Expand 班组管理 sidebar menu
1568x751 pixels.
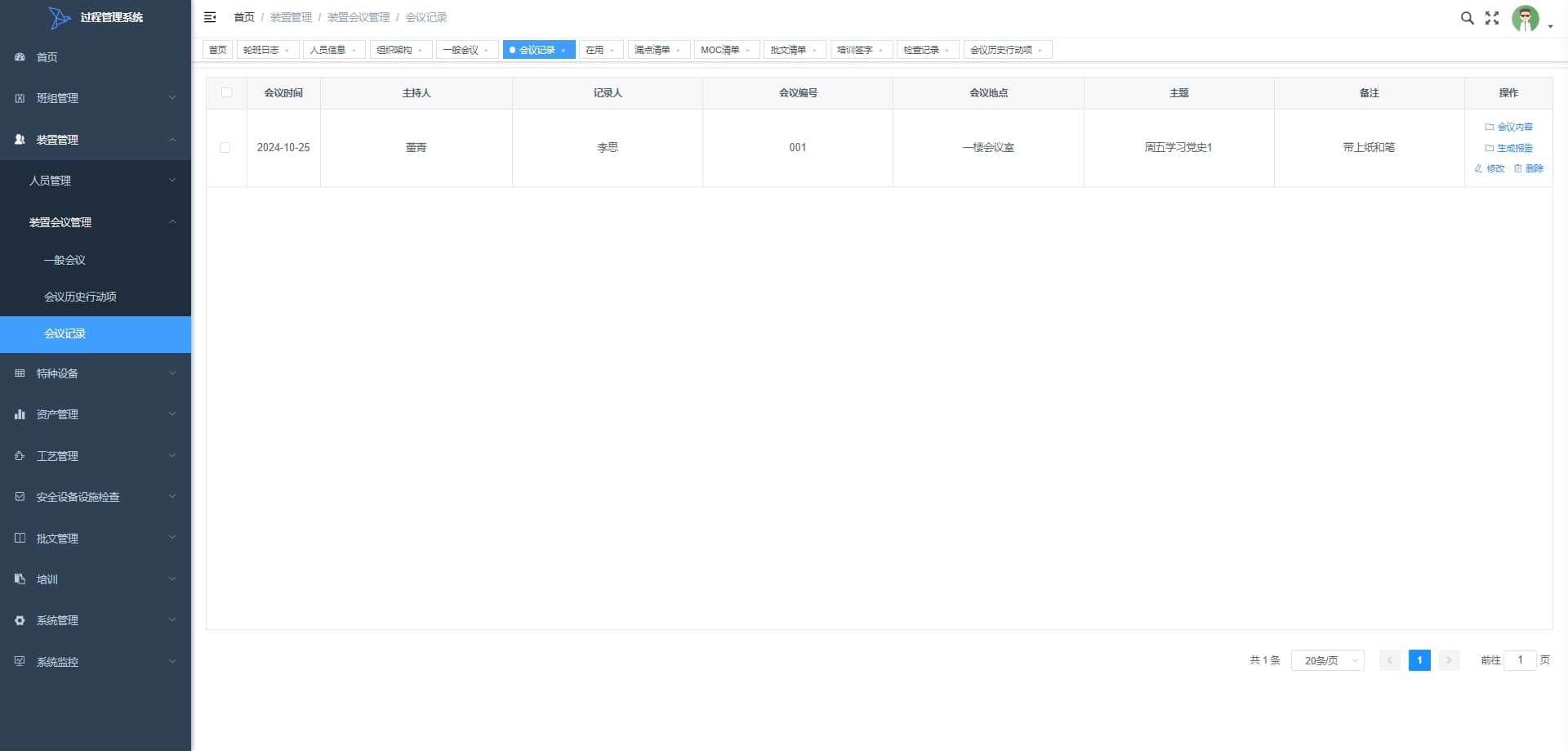(x=96, y=98)
